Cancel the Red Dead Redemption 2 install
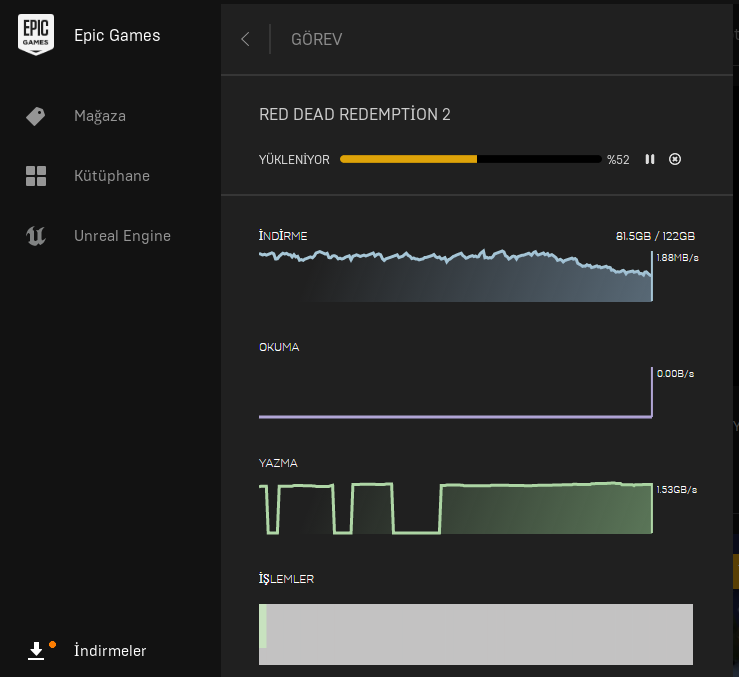739x677 pixels. click(x=675, y=159)
